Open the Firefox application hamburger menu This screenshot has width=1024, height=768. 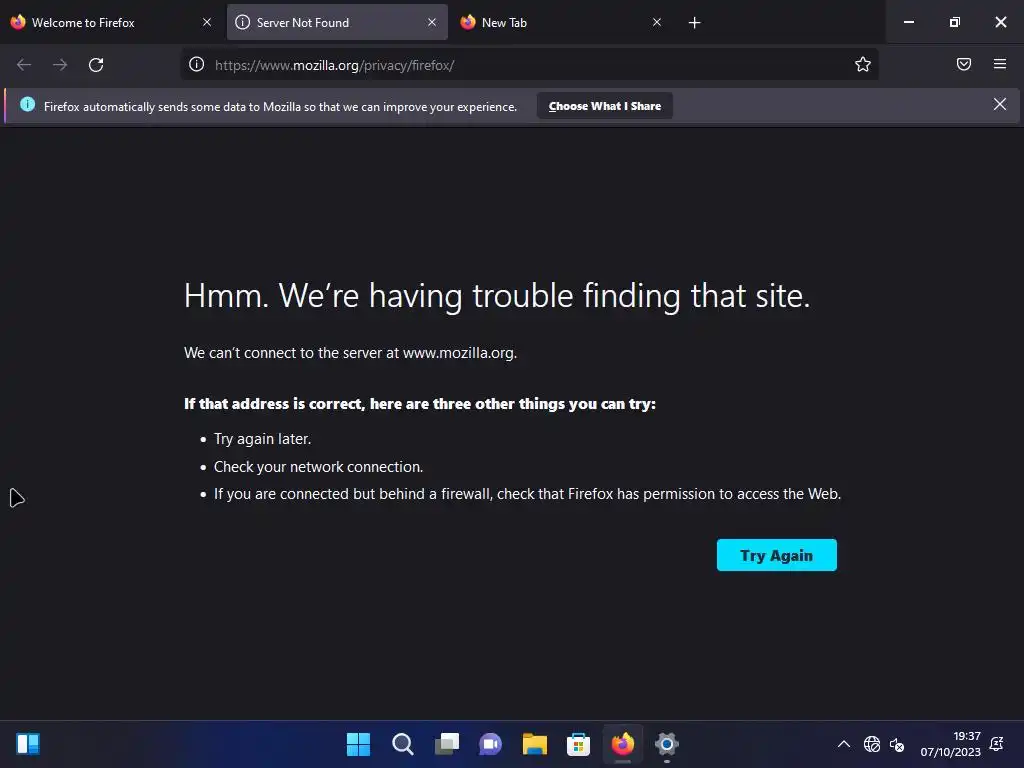point(1000,64)
